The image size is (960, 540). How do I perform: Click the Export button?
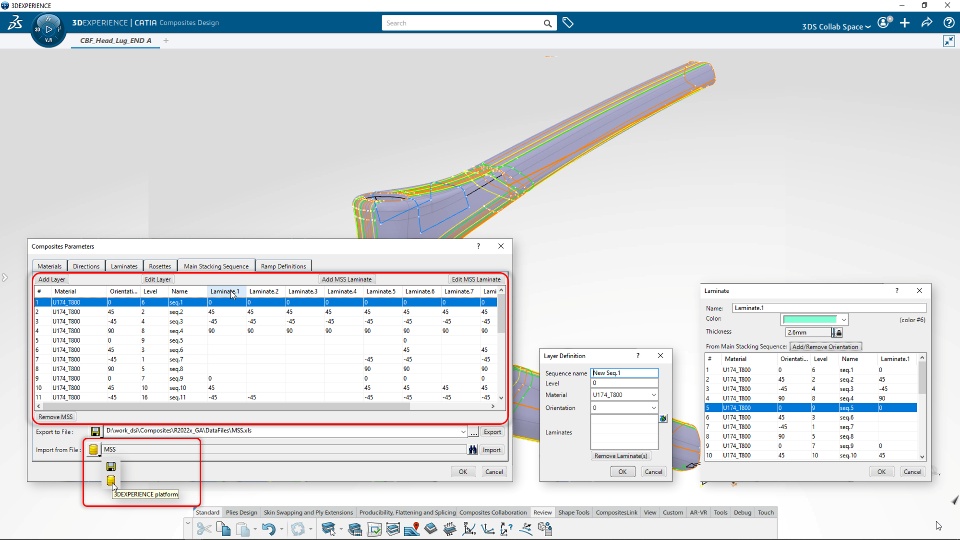[x=492, y=432]
